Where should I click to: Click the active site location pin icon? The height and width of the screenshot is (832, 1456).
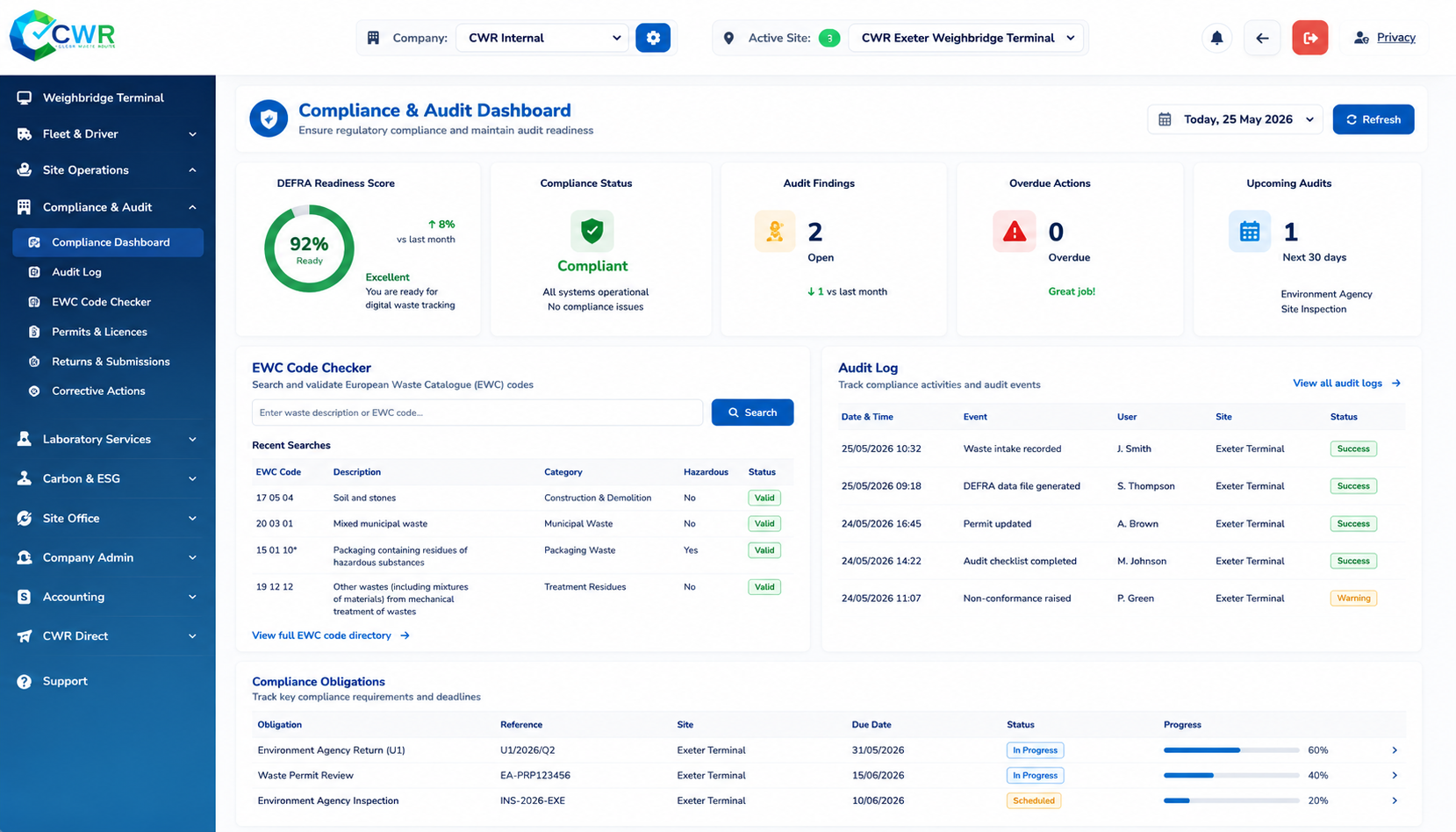pyautogui.click(x=728, y=38)
